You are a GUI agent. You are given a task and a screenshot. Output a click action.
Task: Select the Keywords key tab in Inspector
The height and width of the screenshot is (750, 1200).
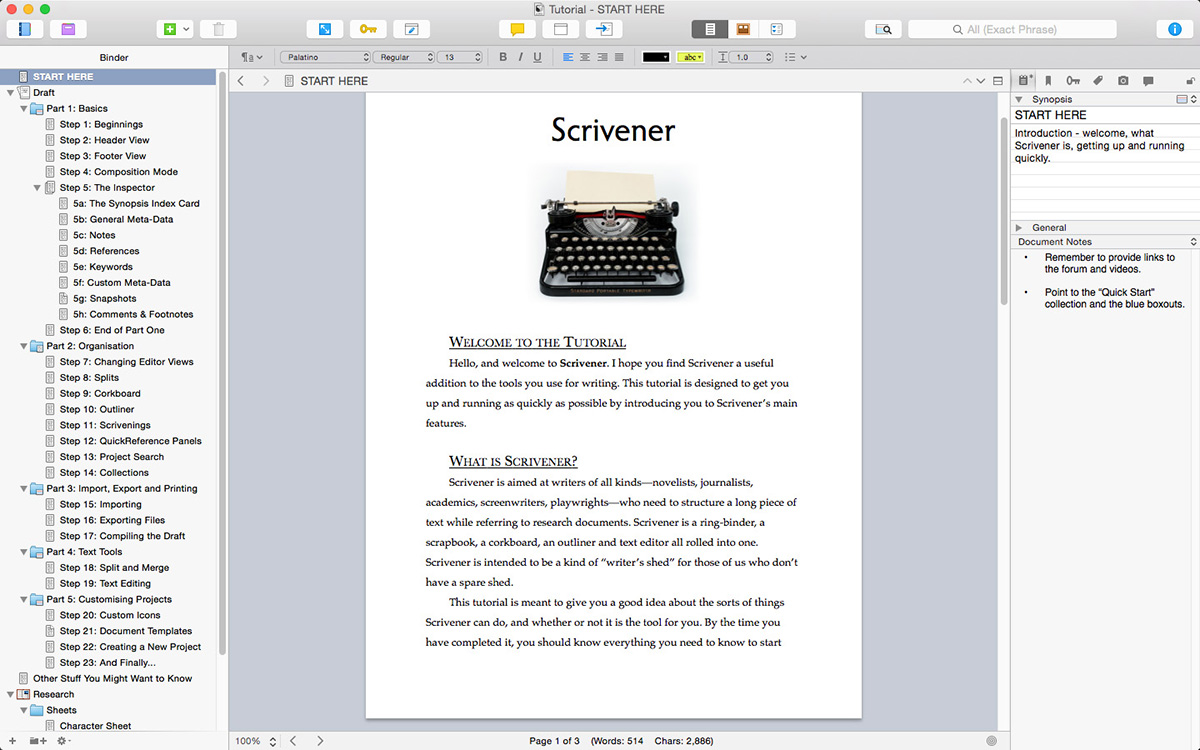tap(1073, 80)
